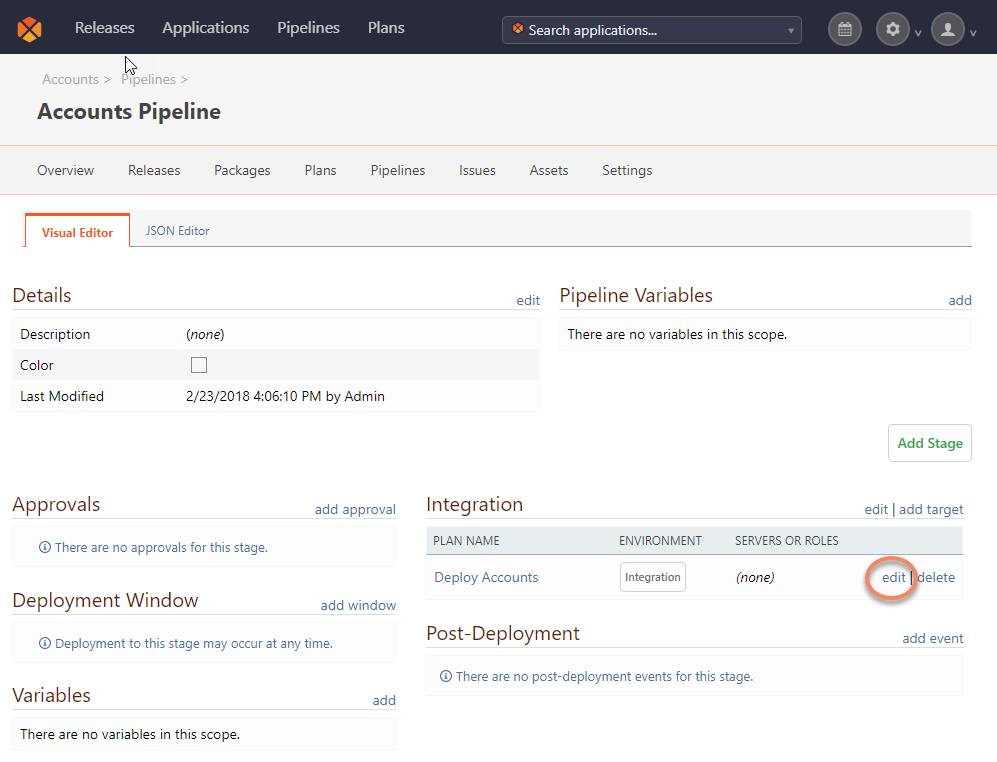Image resolution: width=997 pixels, height=762 pixels.
Task: Click the orange BuildMaster logo icon
Action: coord(30,29)
